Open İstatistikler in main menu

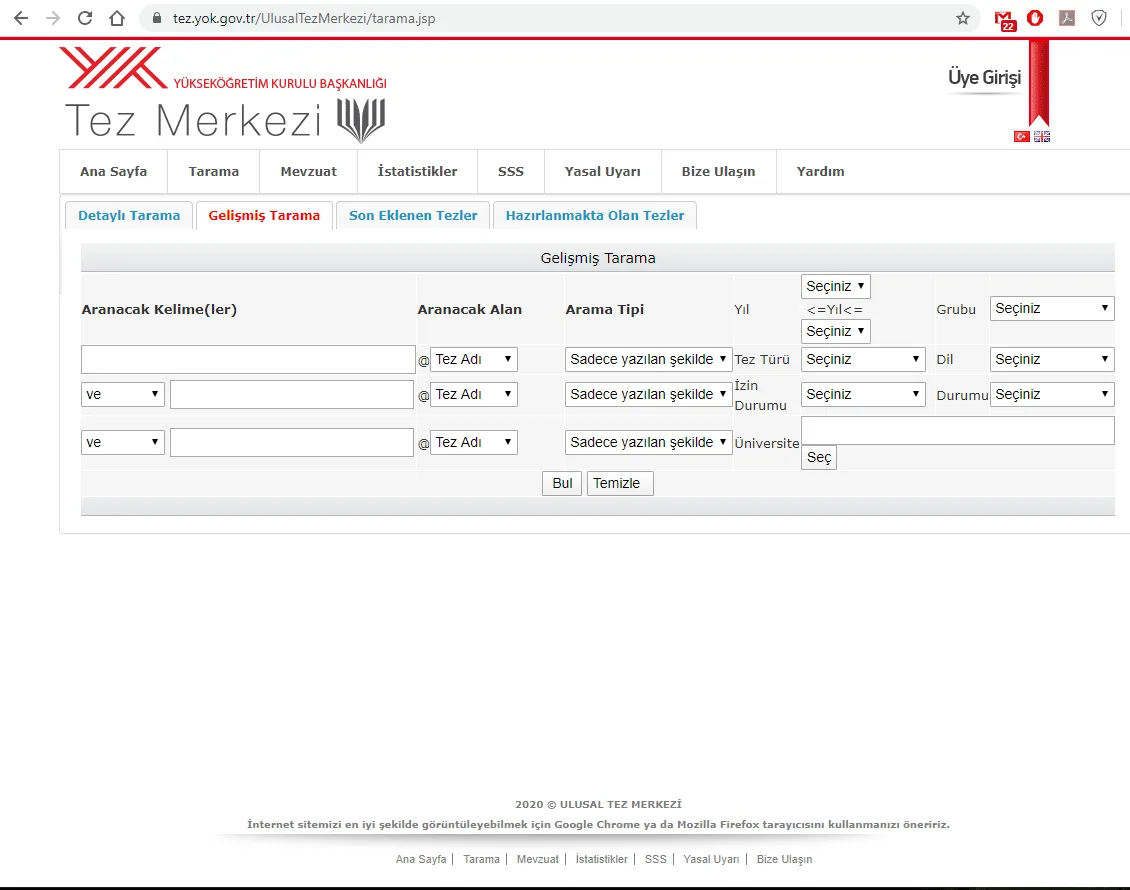[417, 172]
